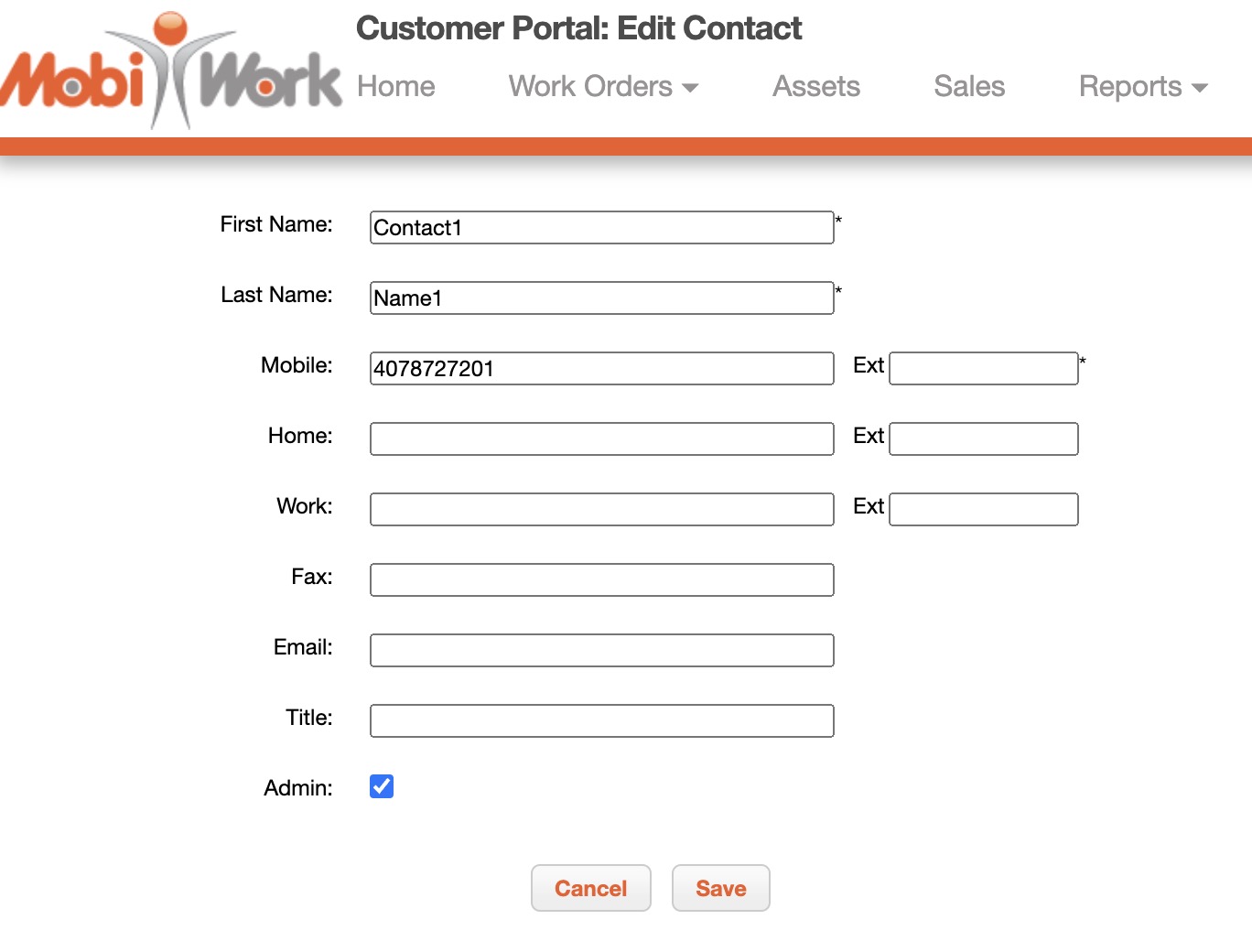
Task: Save the contact changes
Action: coord(720,888)
